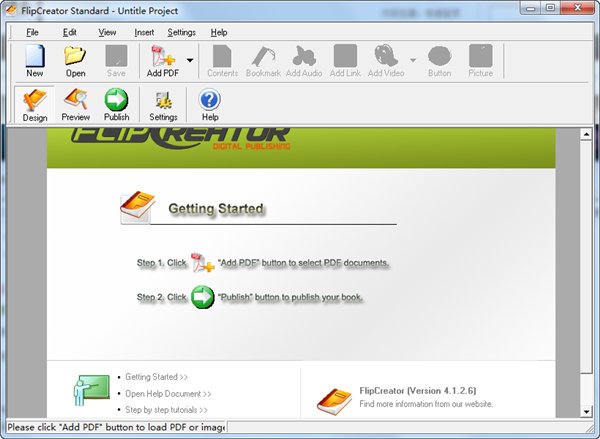The width and height of the screenshot is (600, 439).
Task: Click the scrollbar up arrow
Action: coord(586,134)
